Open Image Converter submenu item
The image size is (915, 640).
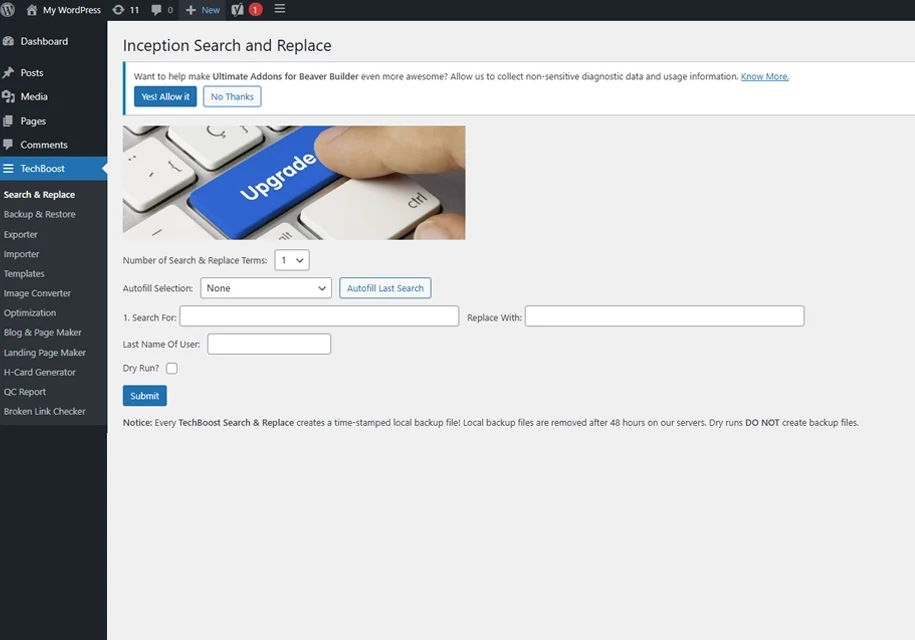coord(37,293)
